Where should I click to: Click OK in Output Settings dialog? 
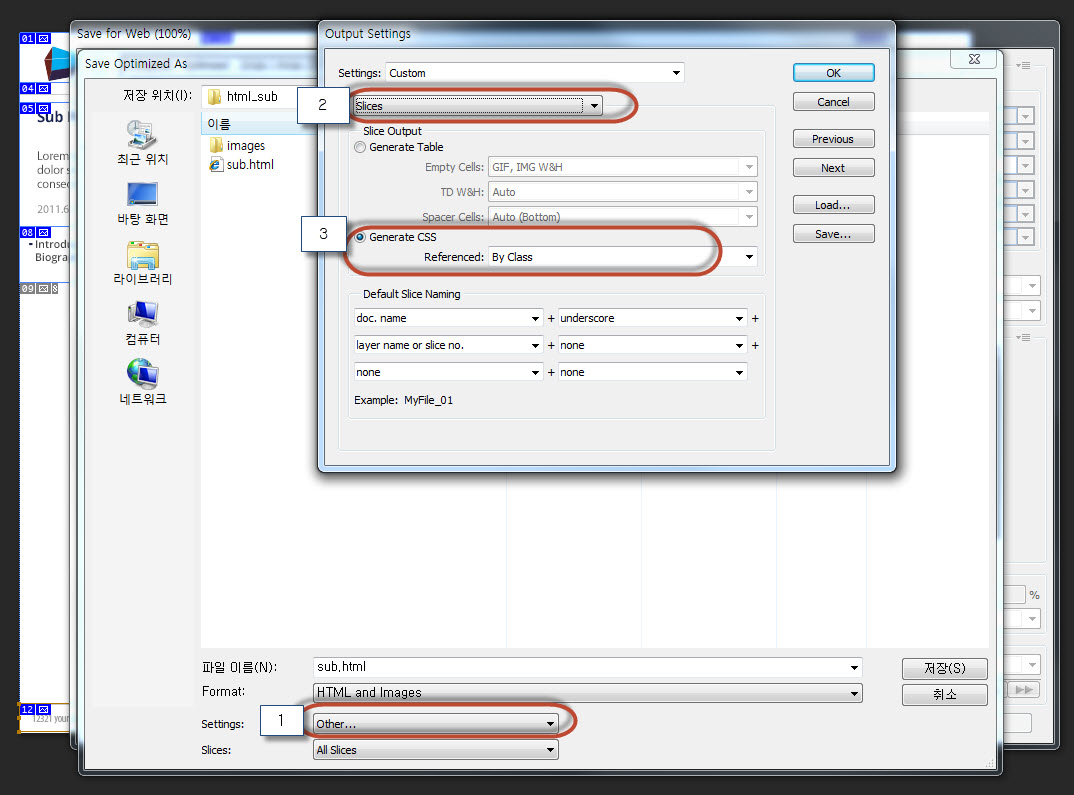[833, 73]
